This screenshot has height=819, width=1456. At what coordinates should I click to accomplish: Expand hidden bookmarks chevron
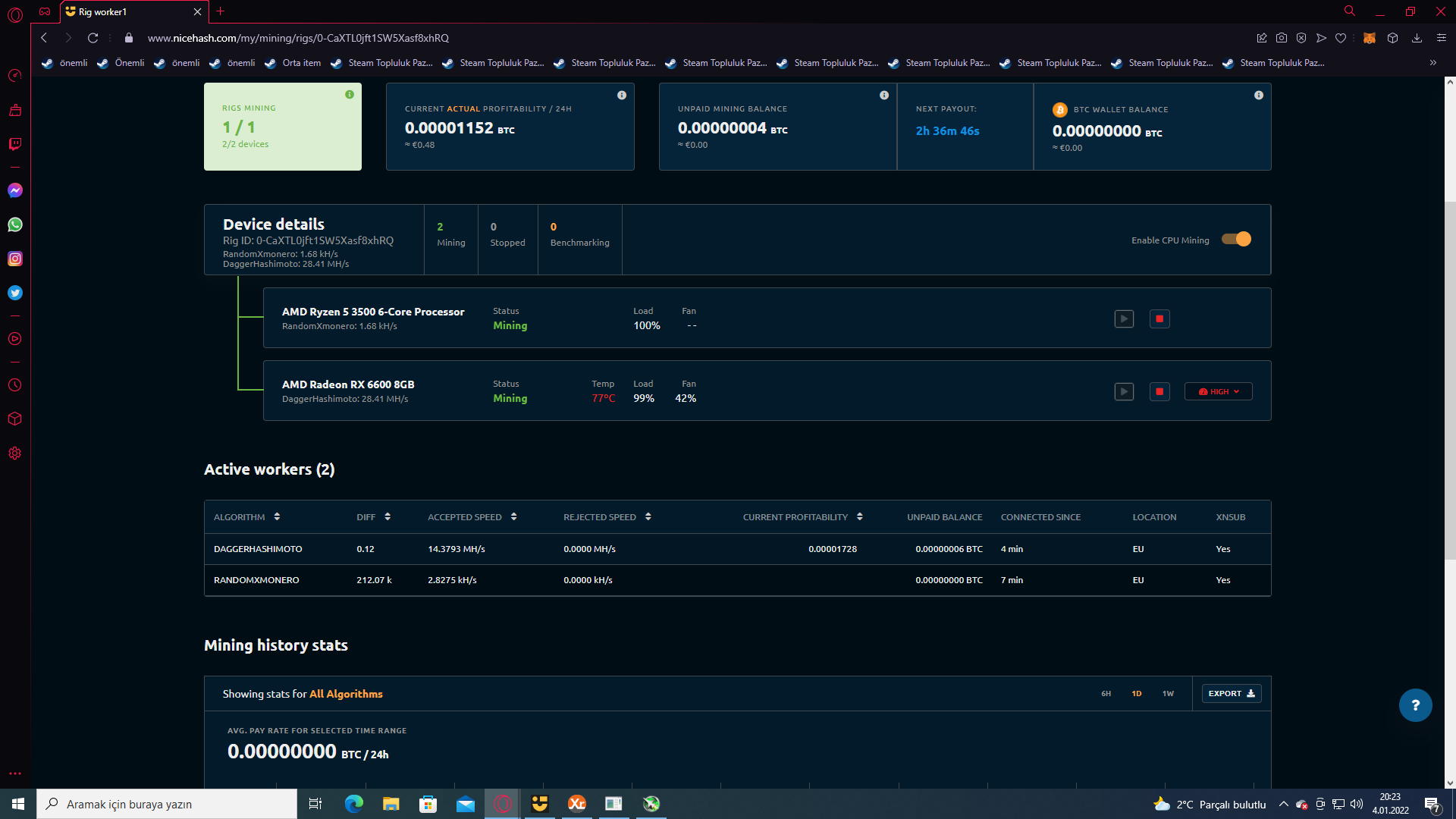click(x=1432, y=63)
